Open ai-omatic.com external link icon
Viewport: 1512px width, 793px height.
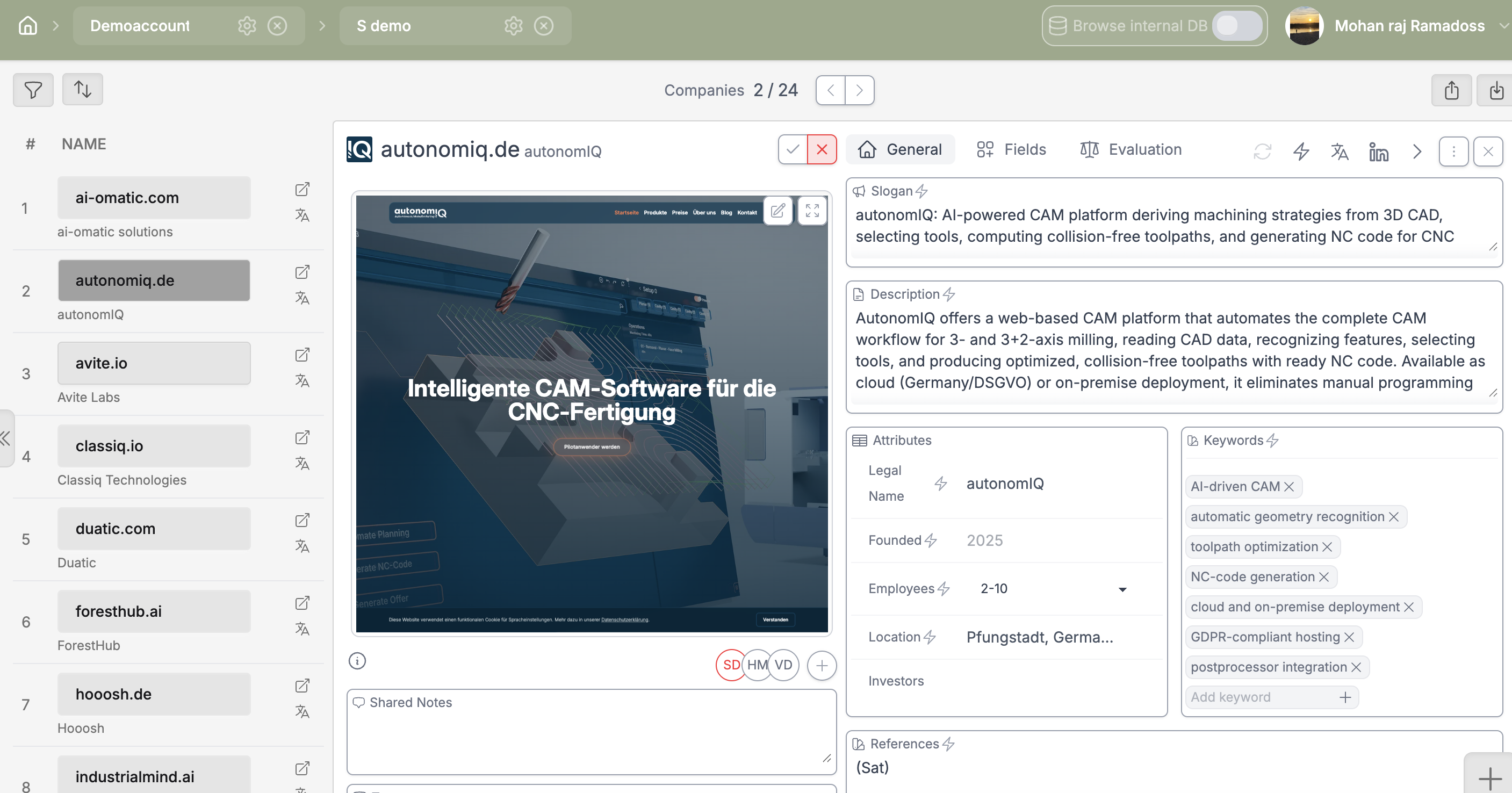point(301,190)
